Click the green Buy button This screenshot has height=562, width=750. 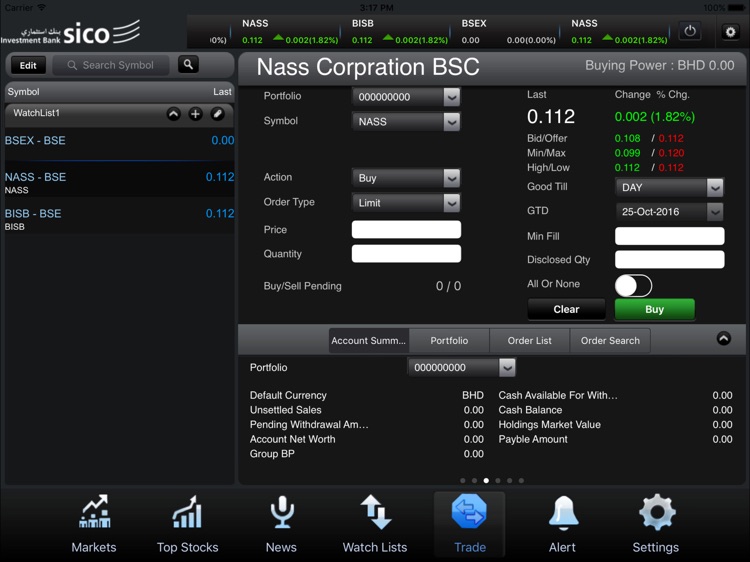654,309
